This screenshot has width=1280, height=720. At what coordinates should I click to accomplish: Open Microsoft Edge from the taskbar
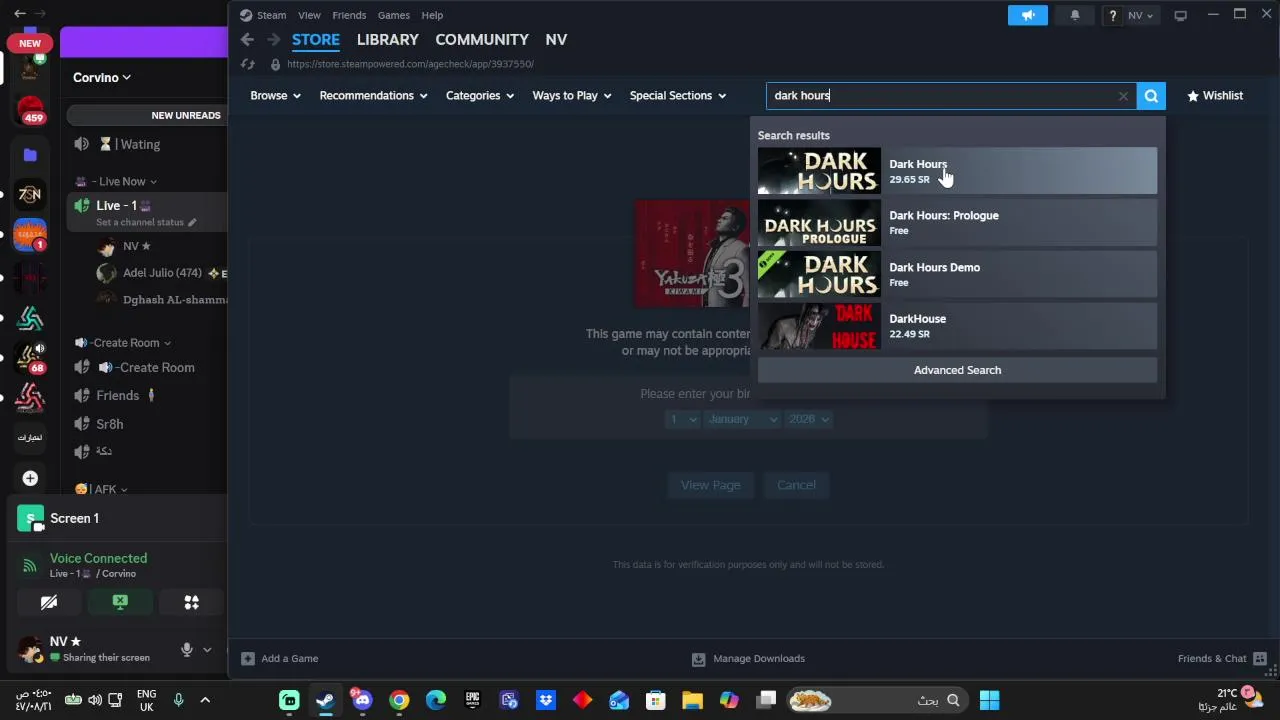(436, 700)
